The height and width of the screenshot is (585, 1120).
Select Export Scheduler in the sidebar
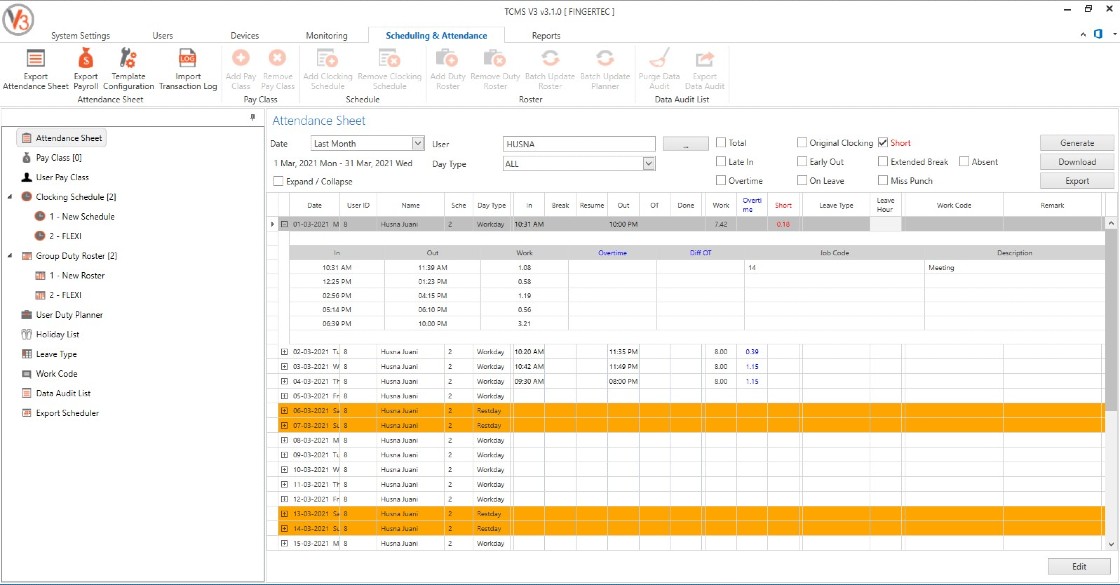(67, 413)
